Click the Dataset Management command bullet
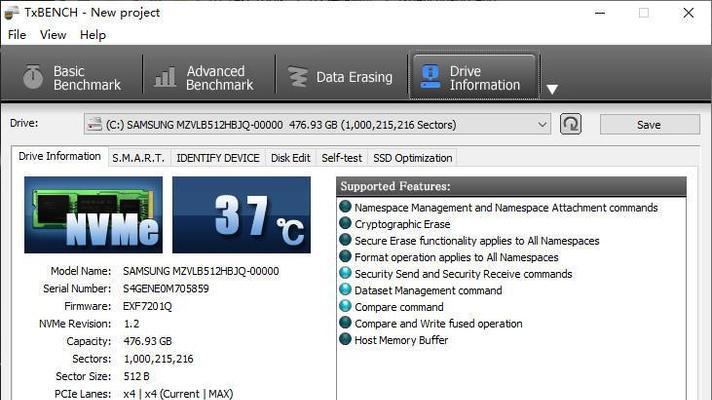Viewport: 712px width, 400px height. tap(345, 289)
